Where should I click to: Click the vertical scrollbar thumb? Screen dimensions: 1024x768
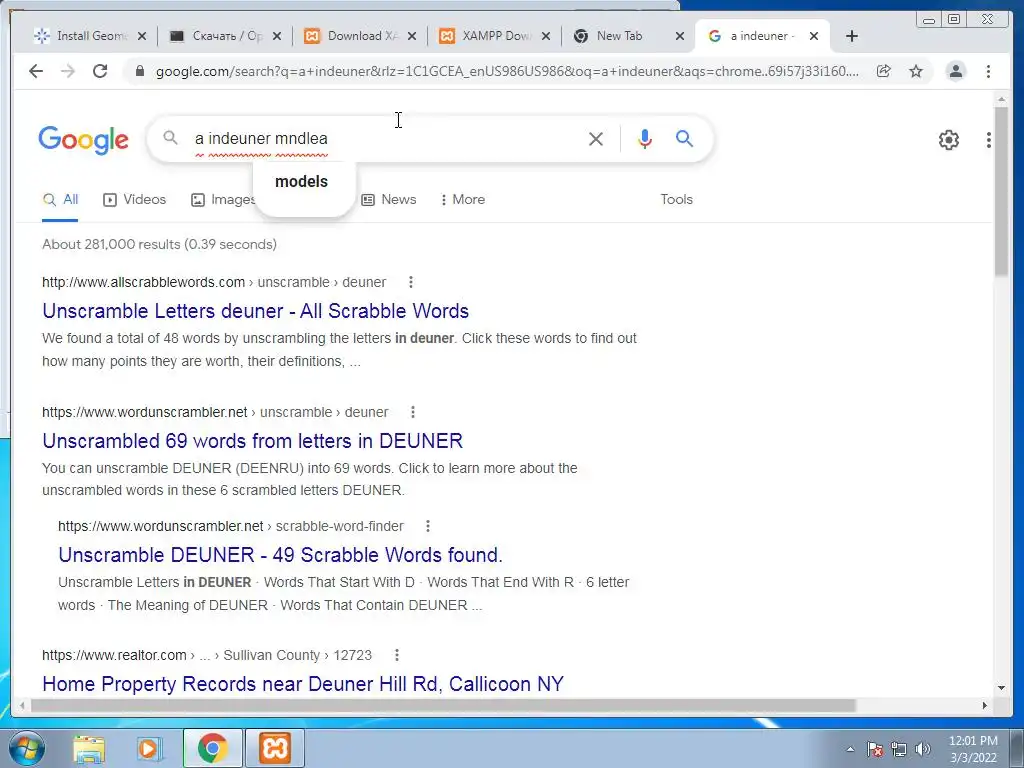point(1002,191)
